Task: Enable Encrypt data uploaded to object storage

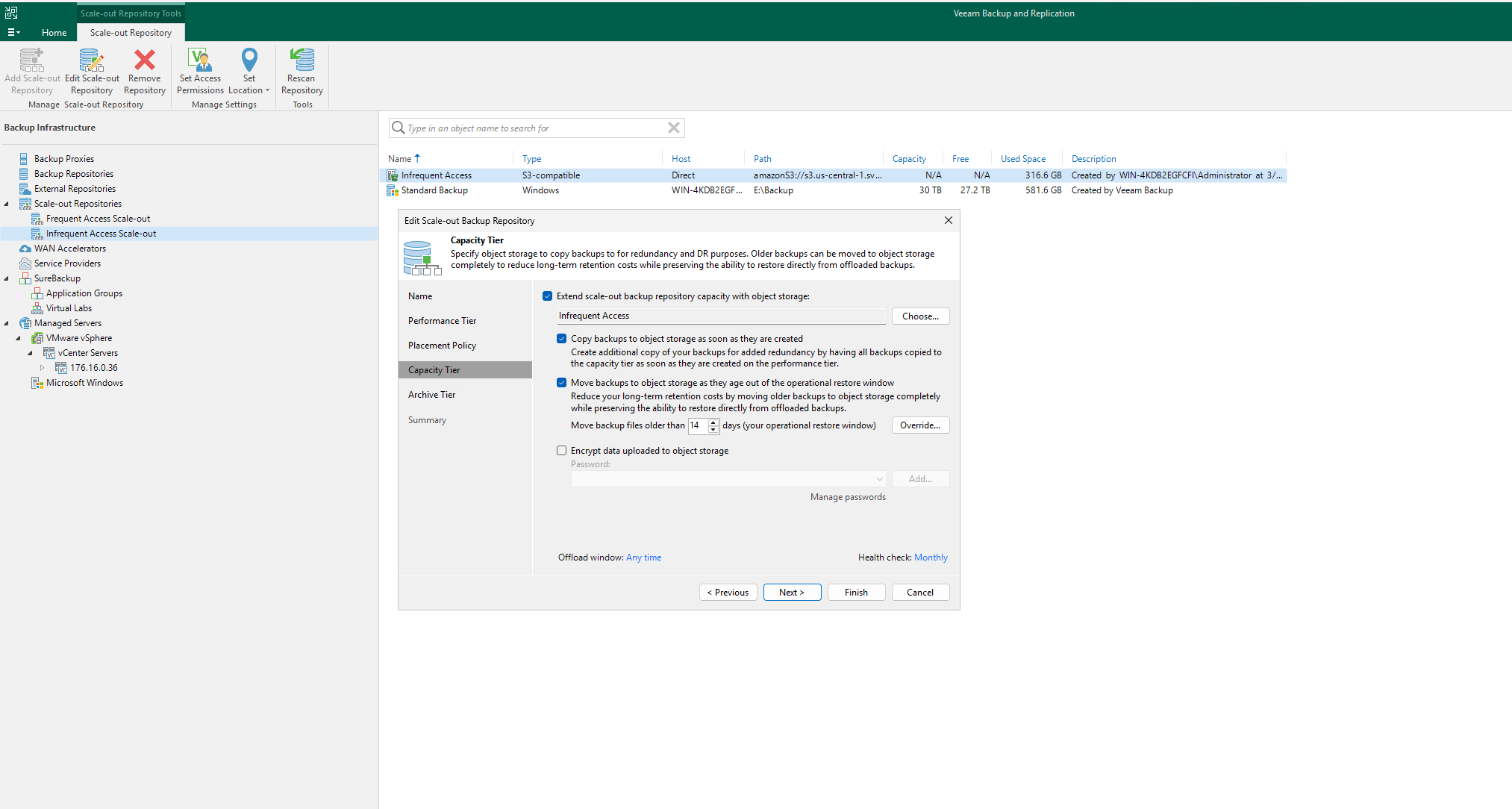Action: click(x=561, y=451)
